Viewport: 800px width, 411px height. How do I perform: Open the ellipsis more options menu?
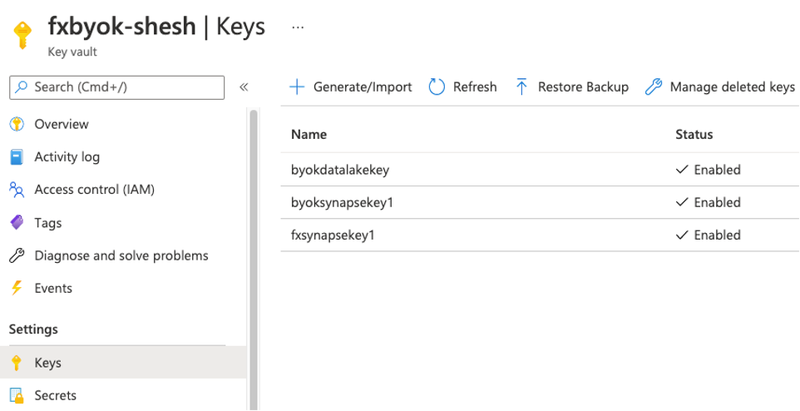click(298, 28)
